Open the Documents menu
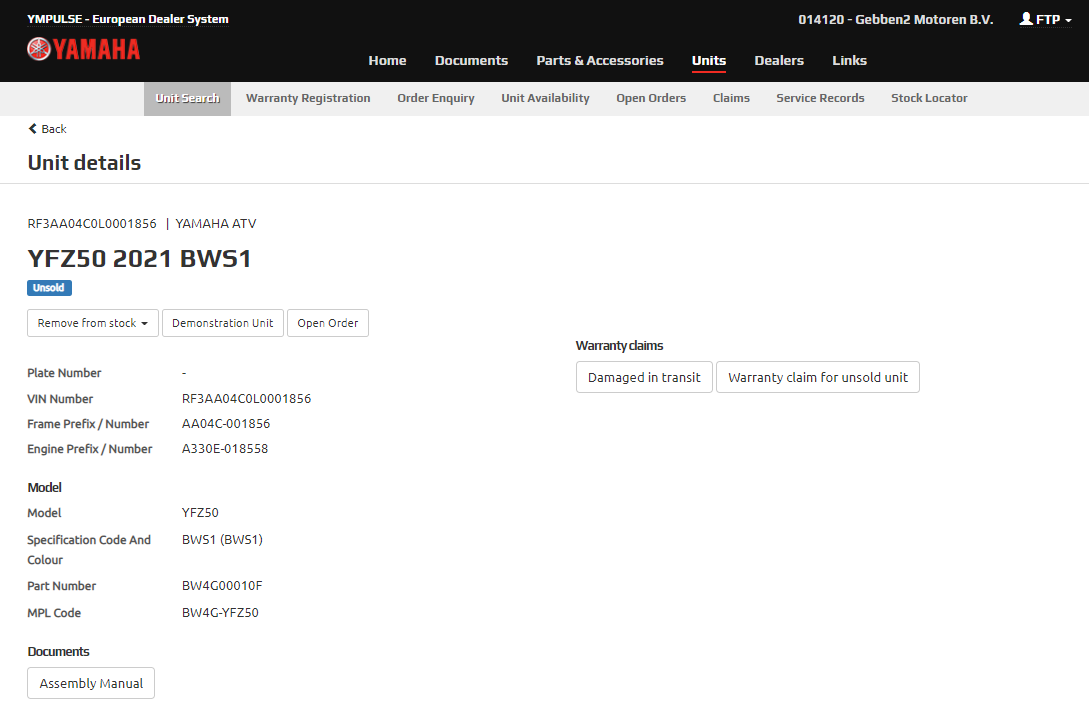Viewport: 1089px width, 714px height. [472, 60]
